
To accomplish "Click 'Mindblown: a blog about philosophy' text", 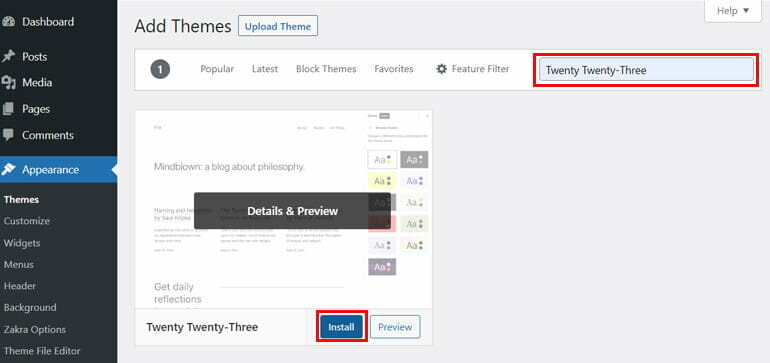I will click(x=229, y=167).
